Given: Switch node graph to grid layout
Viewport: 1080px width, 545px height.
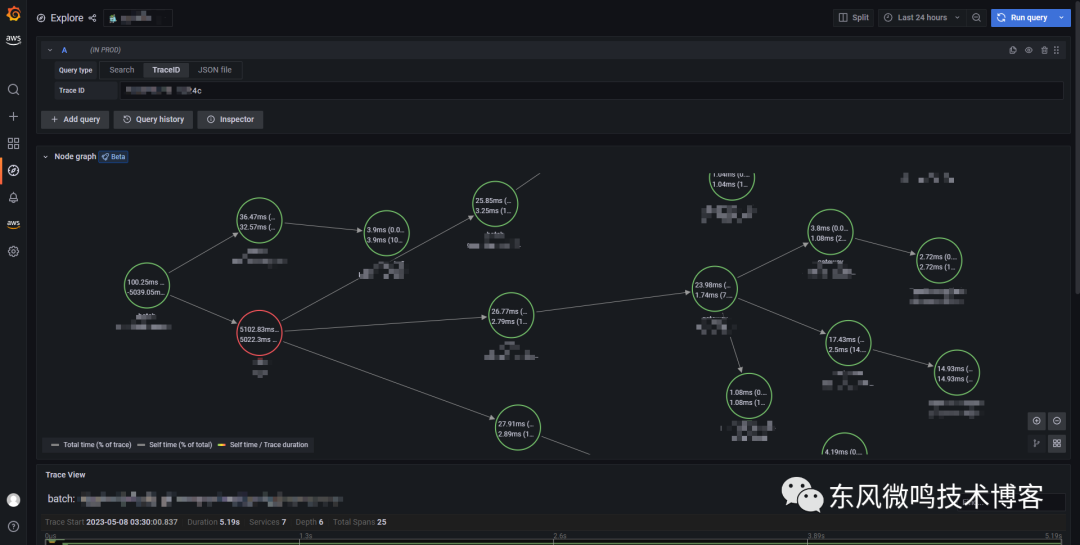Looking at the screenshot, I should pyautogui.click(x=1057, y=444).
